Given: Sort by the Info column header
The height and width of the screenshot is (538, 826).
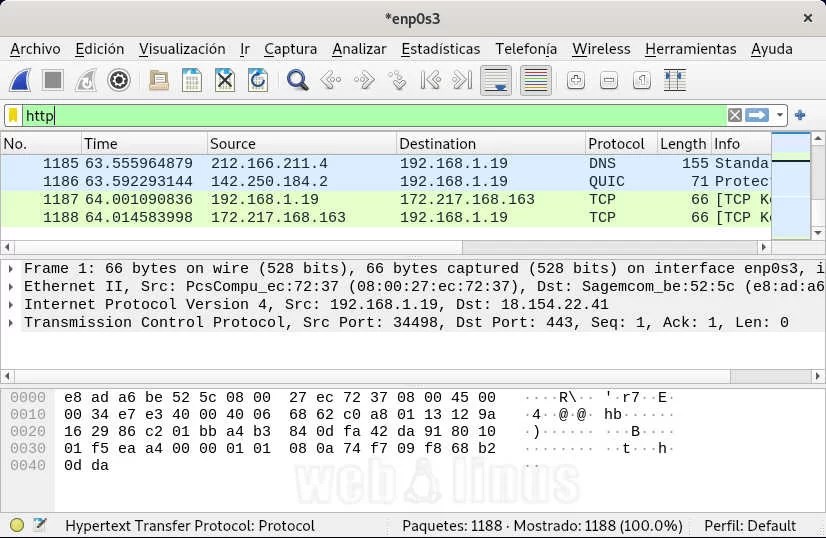Looking at the screenshot, I should (741, 144).
